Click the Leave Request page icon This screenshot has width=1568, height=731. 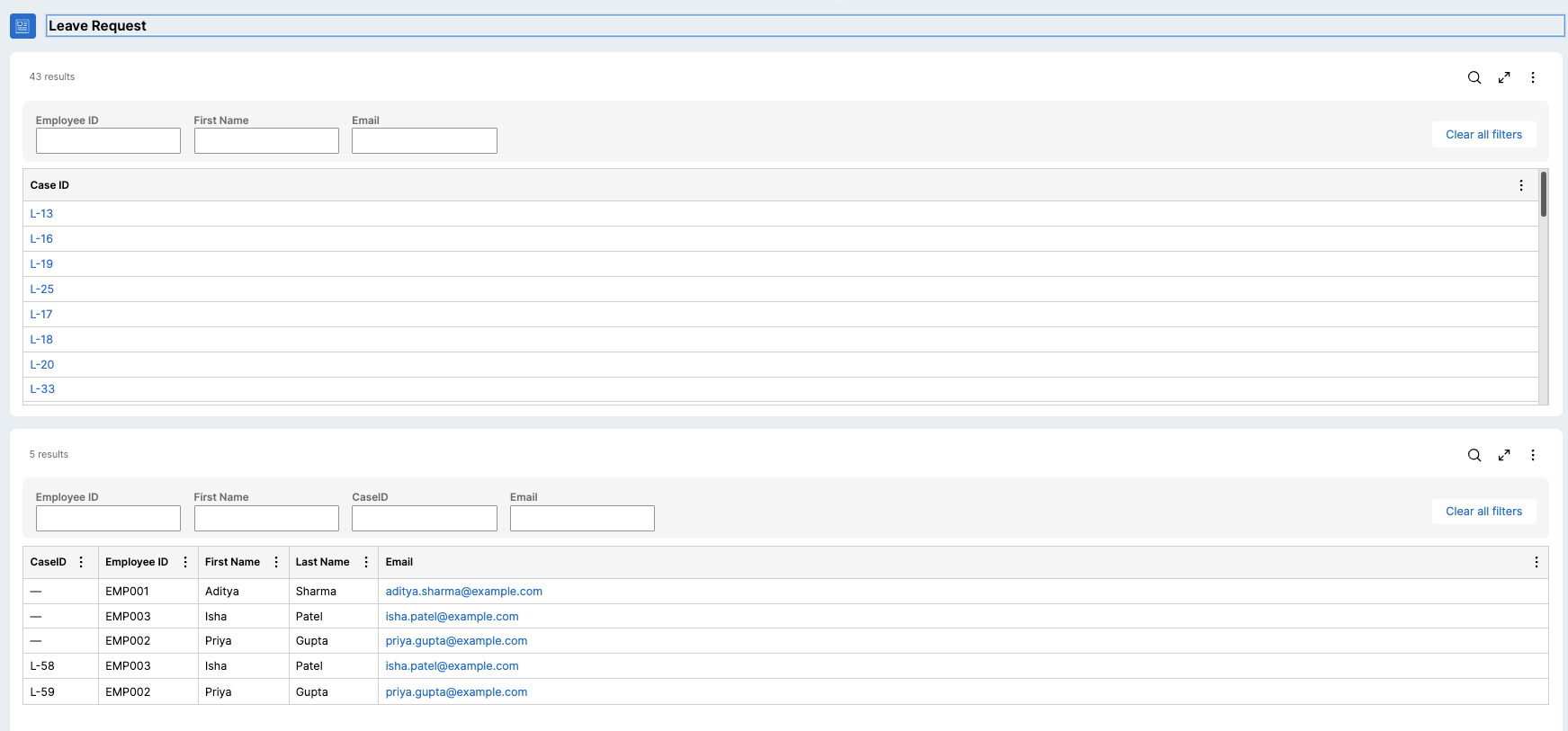(x=22, y=26)
